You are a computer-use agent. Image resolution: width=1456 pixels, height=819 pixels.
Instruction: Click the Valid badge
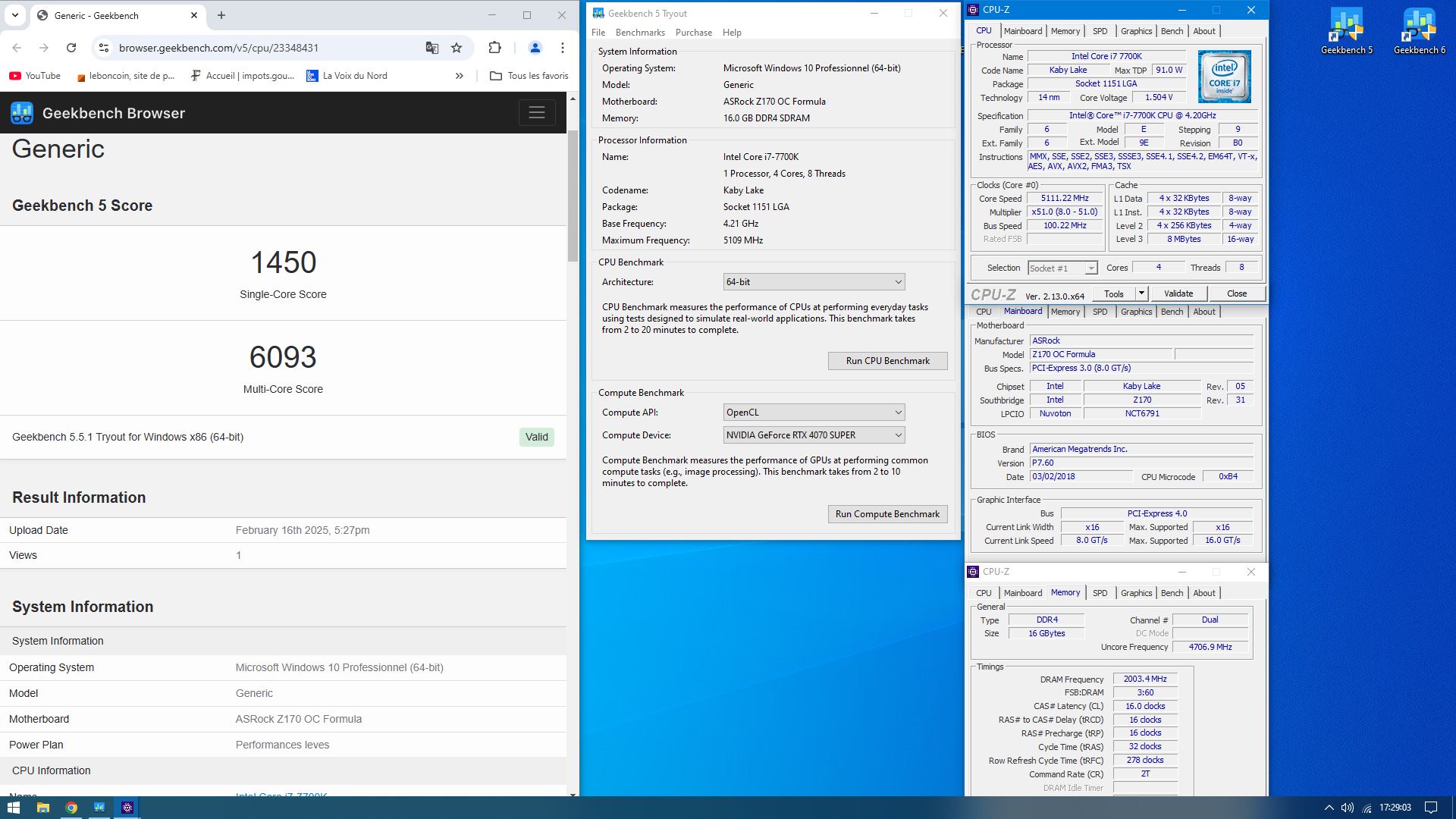[537, 437]
